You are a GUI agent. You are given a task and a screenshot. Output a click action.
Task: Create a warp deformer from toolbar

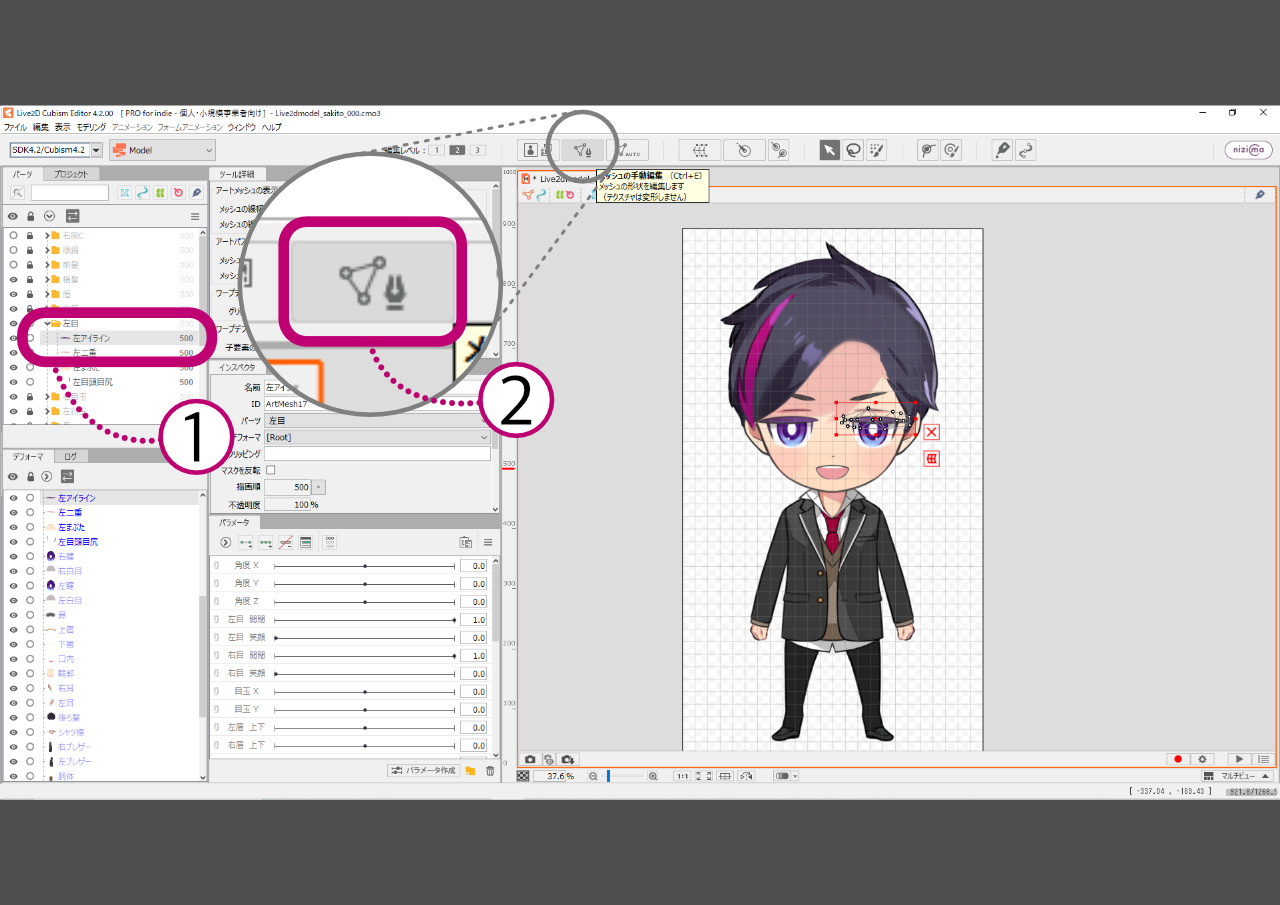pyautogui.click(x=700, y=150)
